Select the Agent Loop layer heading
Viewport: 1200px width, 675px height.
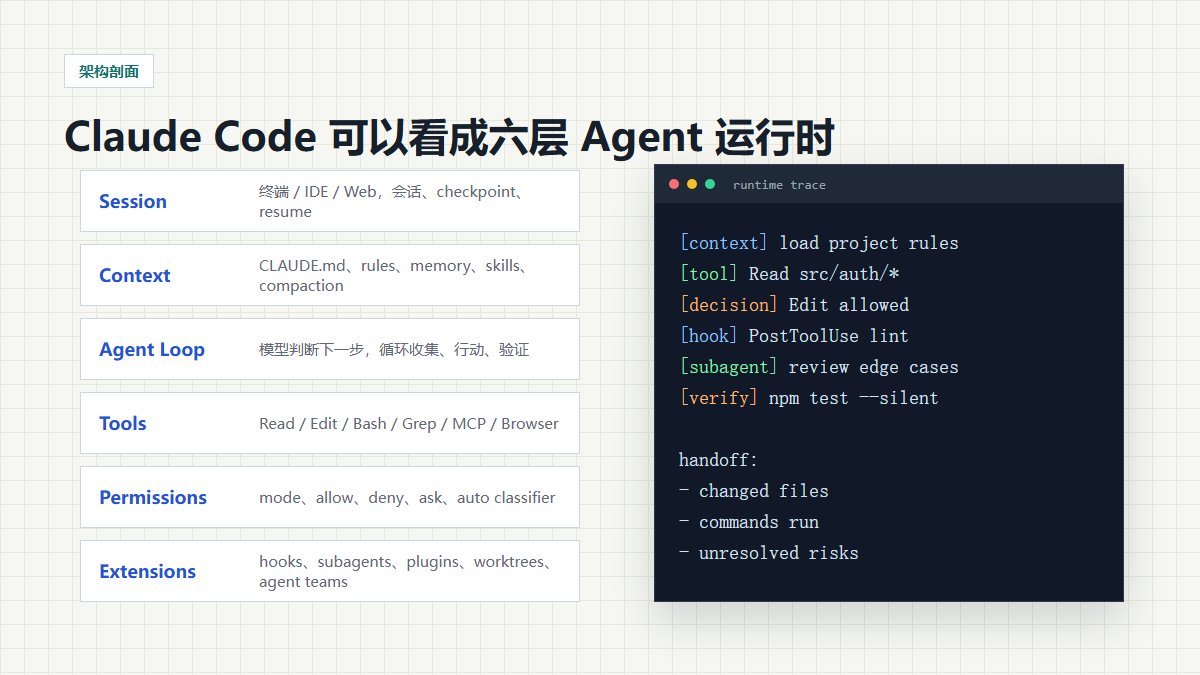pos(152,349)
